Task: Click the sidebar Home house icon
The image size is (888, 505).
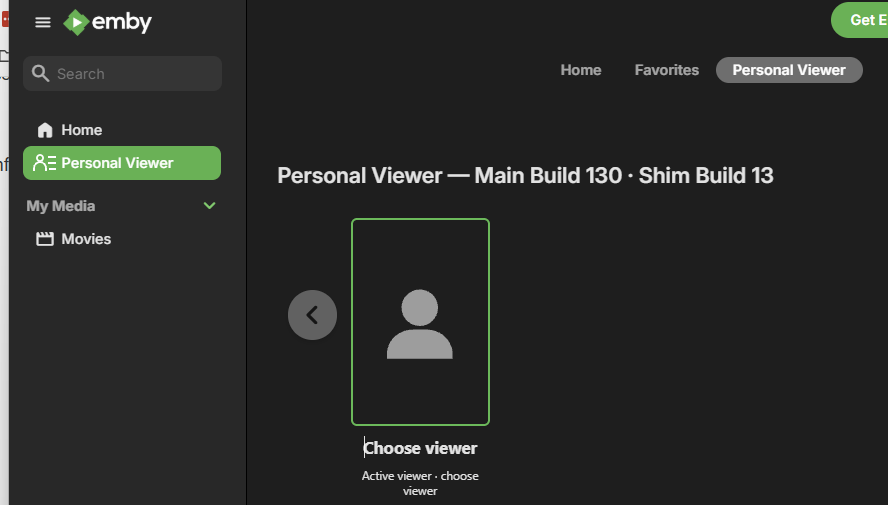Action: 45,130
